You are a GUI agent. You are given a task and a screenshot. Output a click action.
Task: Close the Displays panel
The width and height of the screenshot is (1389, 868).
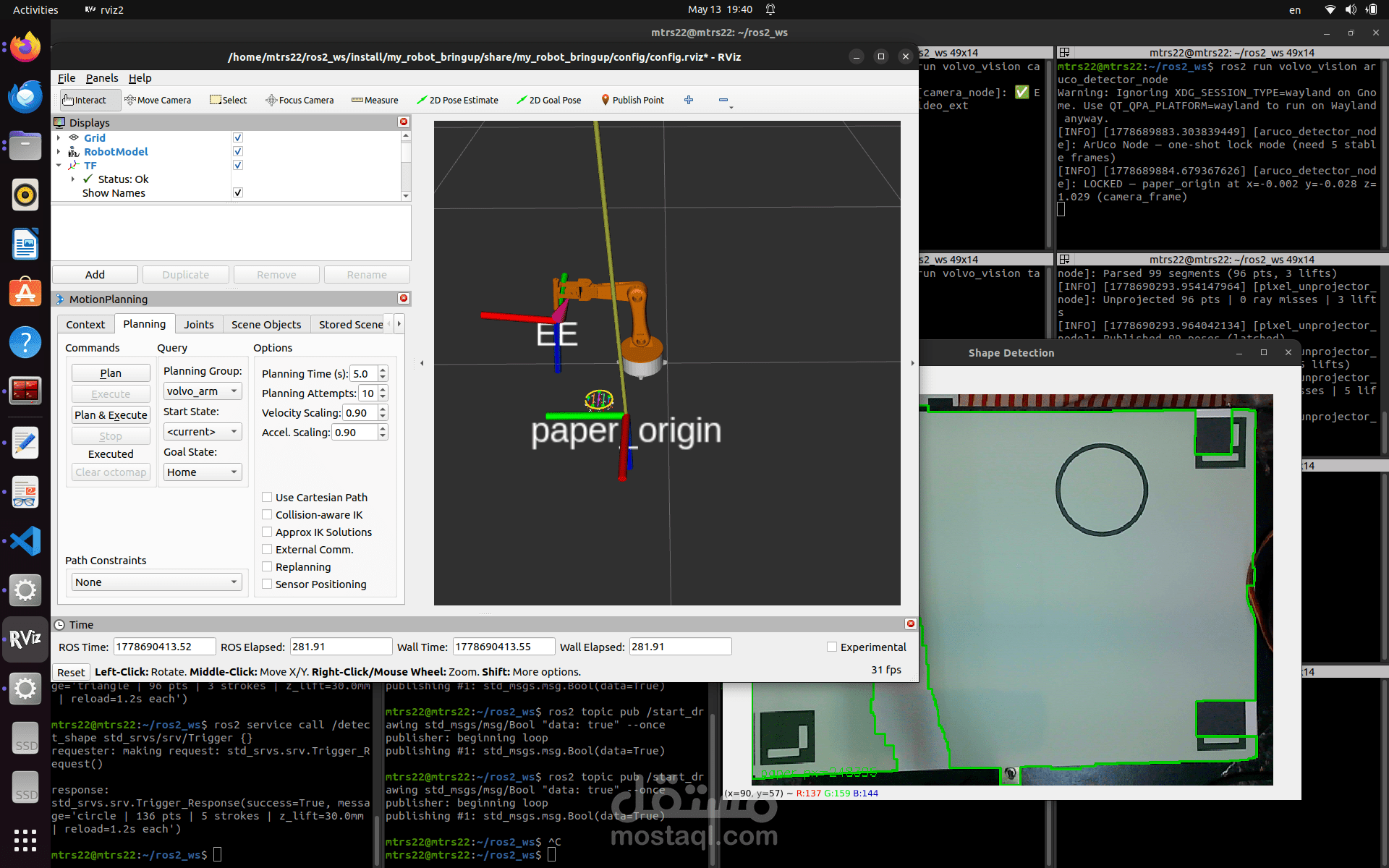click(404, 122)
